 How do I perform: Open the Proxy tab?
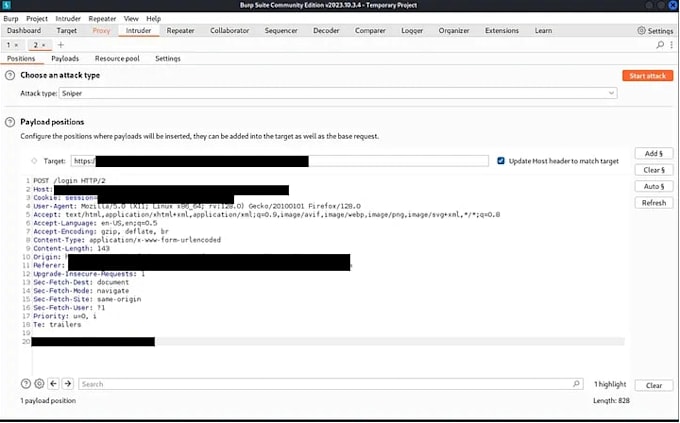[101, 30]
